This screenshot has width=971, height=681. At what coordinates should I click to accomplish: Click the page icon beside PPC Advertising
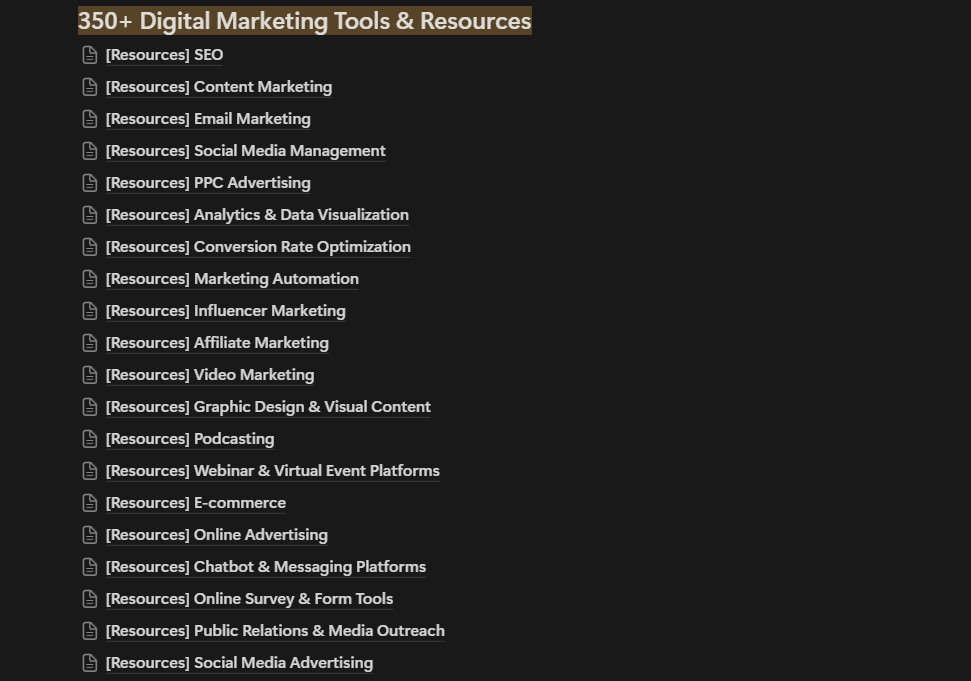tap(90, 183)
